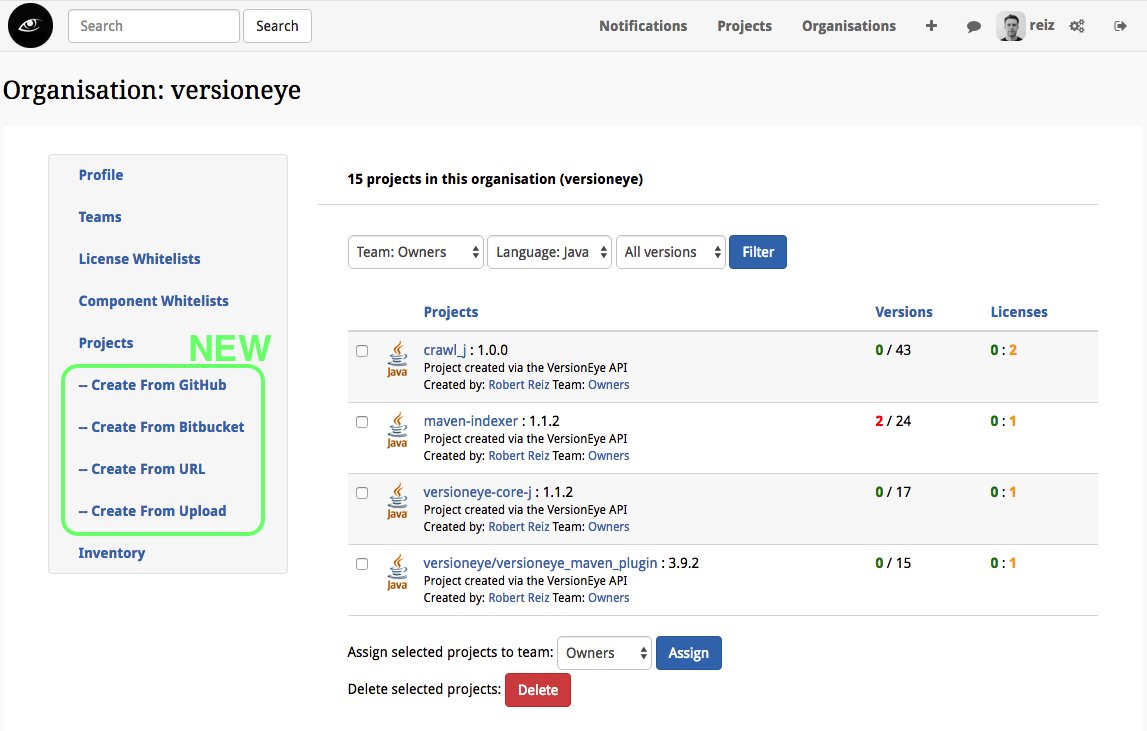Viewport: 1147px width, 731px height.
Task: Click Robert Reiz link in crawl_j row
Action: click(x=519, y=385)
